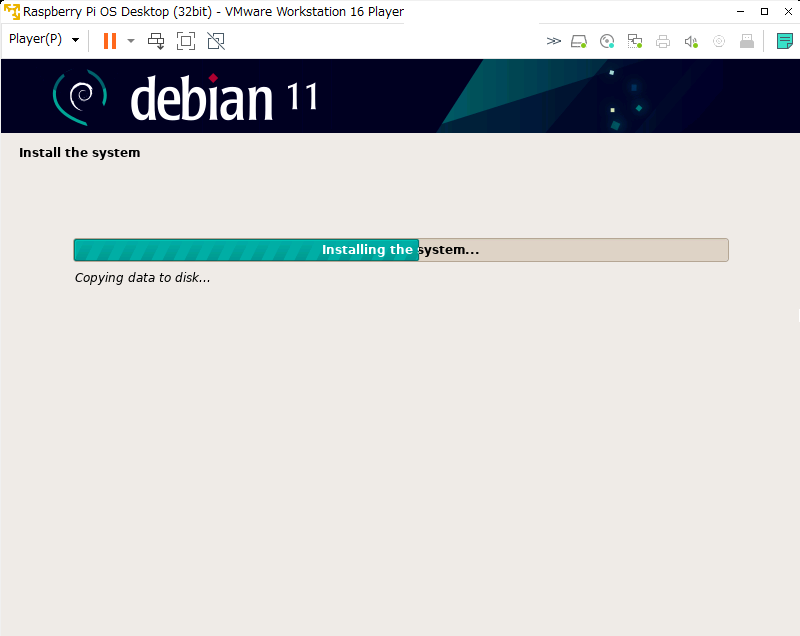Click the 'Copying data to disk...' status text
This screenshot has height=636, width=800.
coord(142,278)
